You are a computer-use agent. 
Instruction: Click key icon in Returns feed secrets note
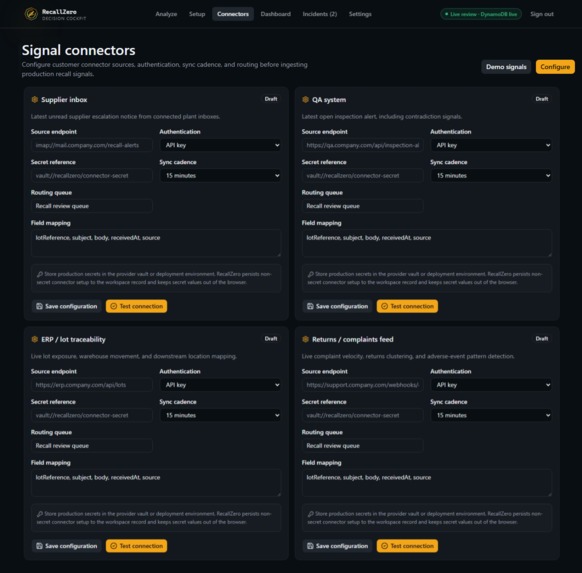point(311,514)
